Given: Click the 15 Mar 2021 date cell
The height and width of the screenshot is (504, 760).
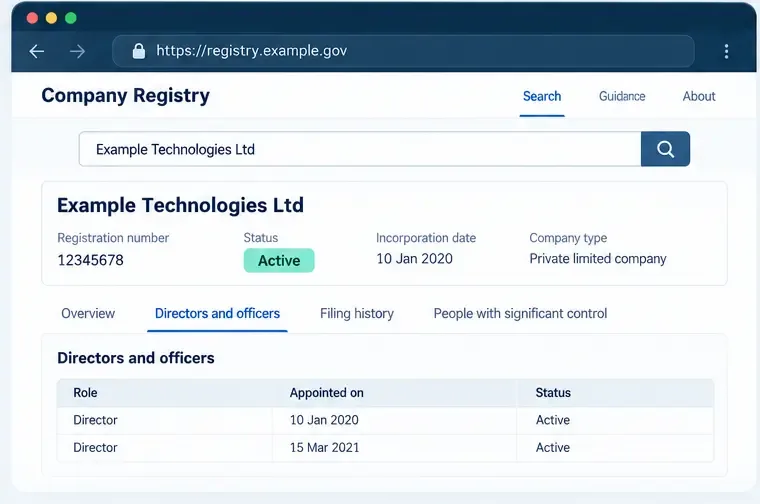Looking at the screenshot, I should [x=325, y=448].
